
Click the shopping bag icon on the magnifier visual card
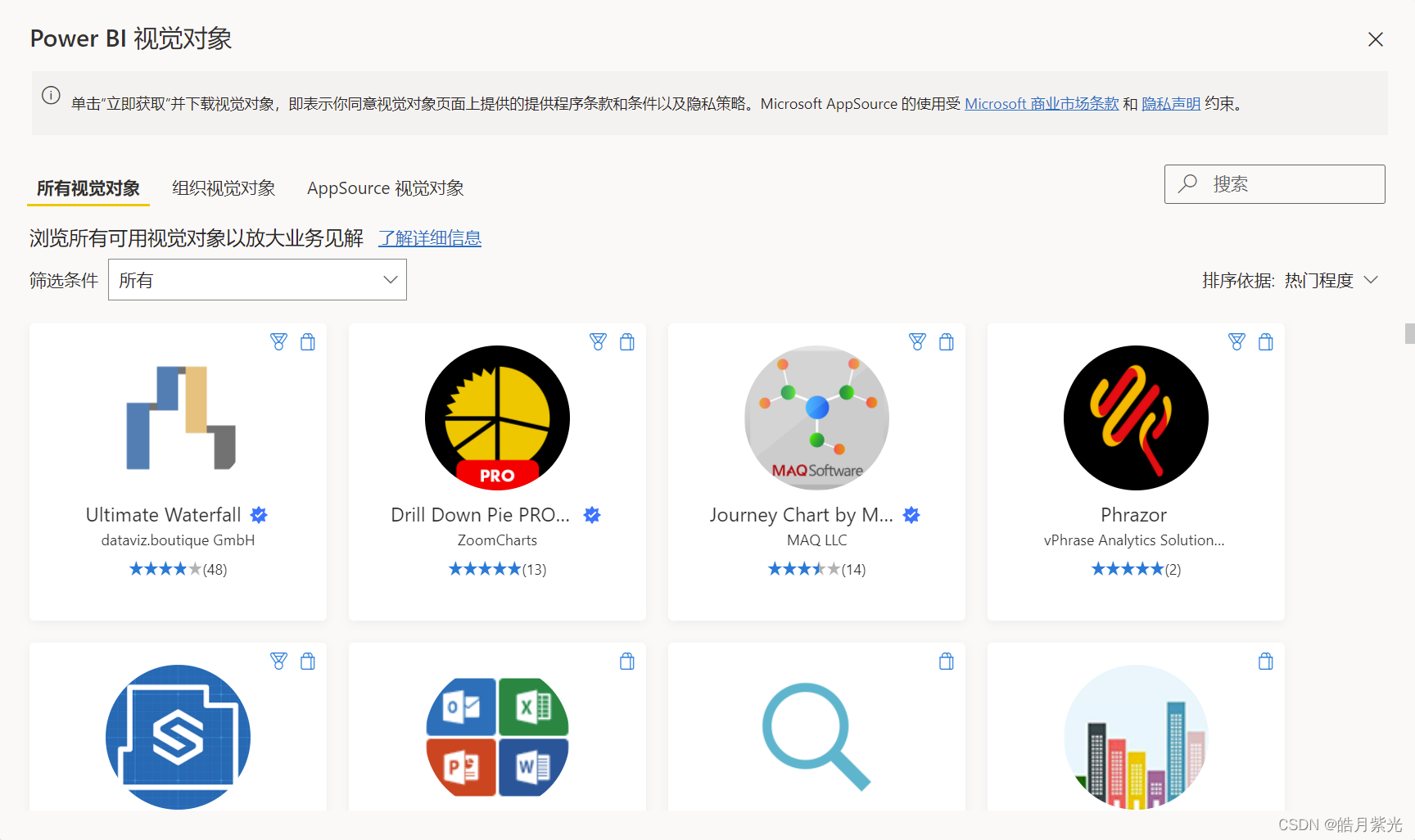click(946, 661)
